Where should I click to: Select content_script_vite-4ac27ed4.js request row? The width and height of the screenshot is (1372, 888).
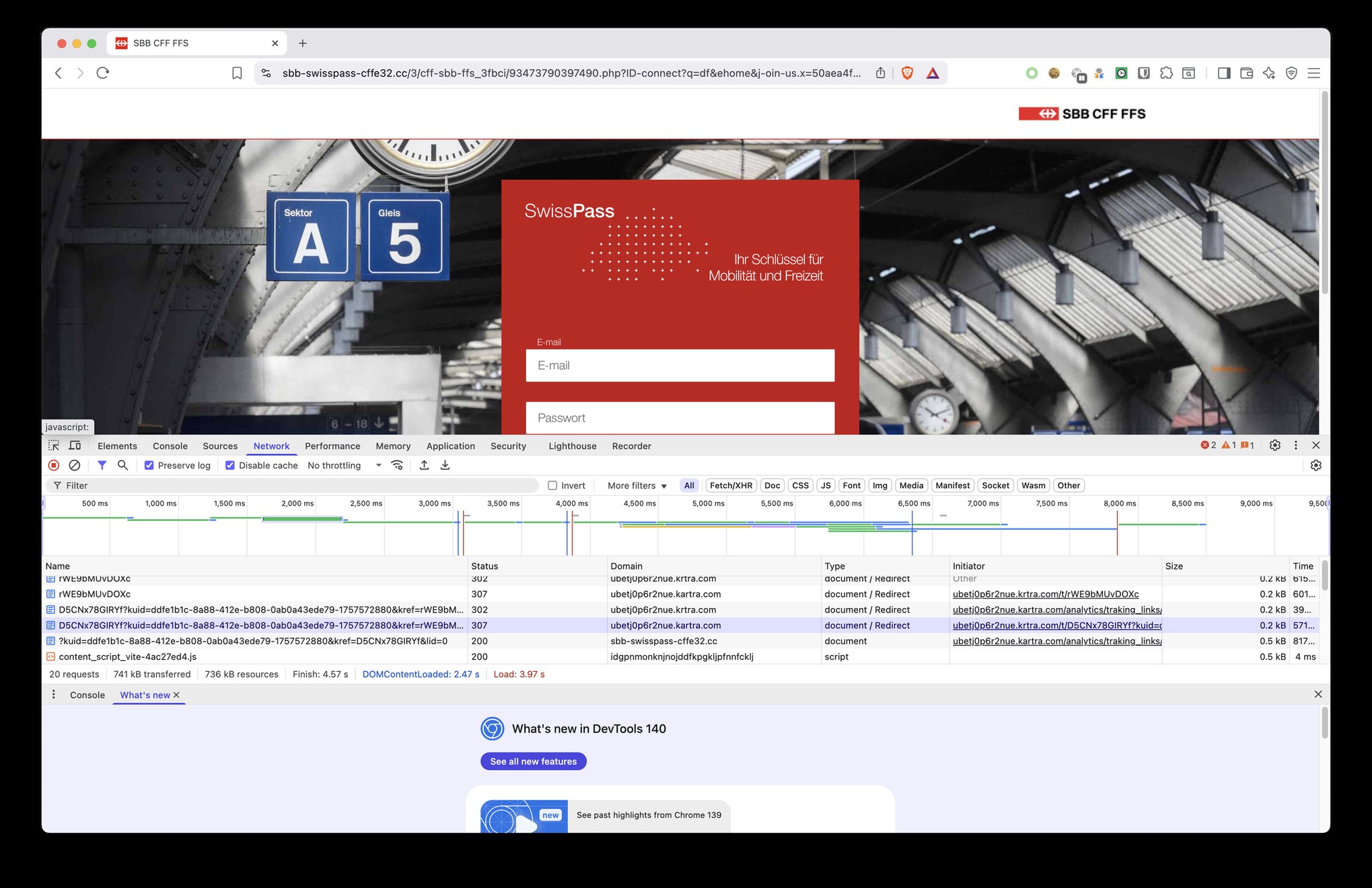tap(680, 656)
